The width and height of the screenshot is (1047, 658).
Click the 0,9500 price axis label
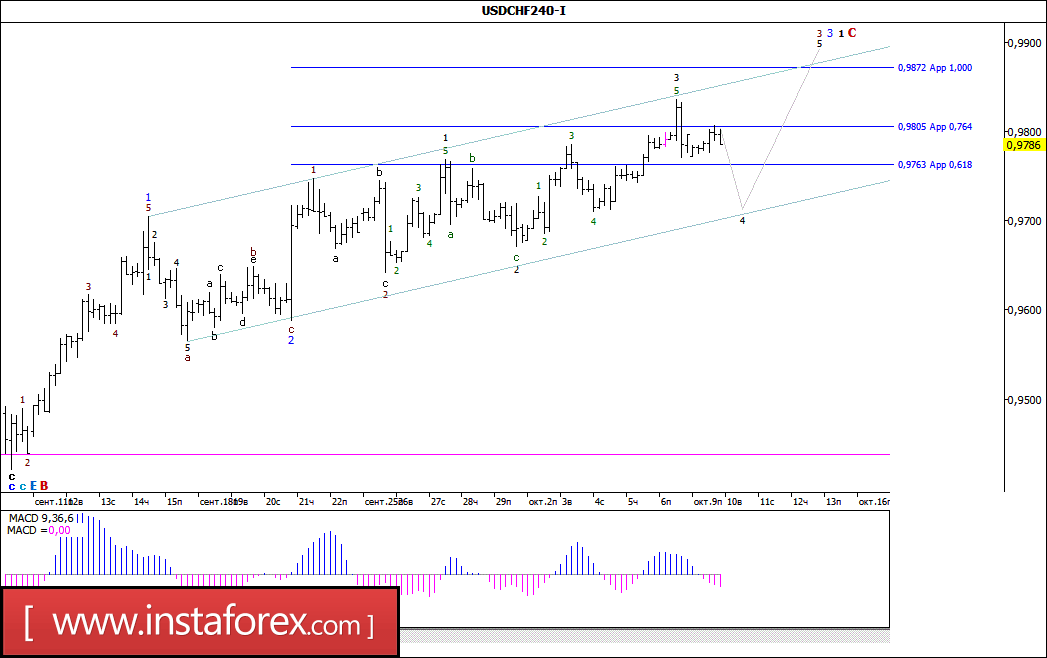click(x=1024, y=400)
